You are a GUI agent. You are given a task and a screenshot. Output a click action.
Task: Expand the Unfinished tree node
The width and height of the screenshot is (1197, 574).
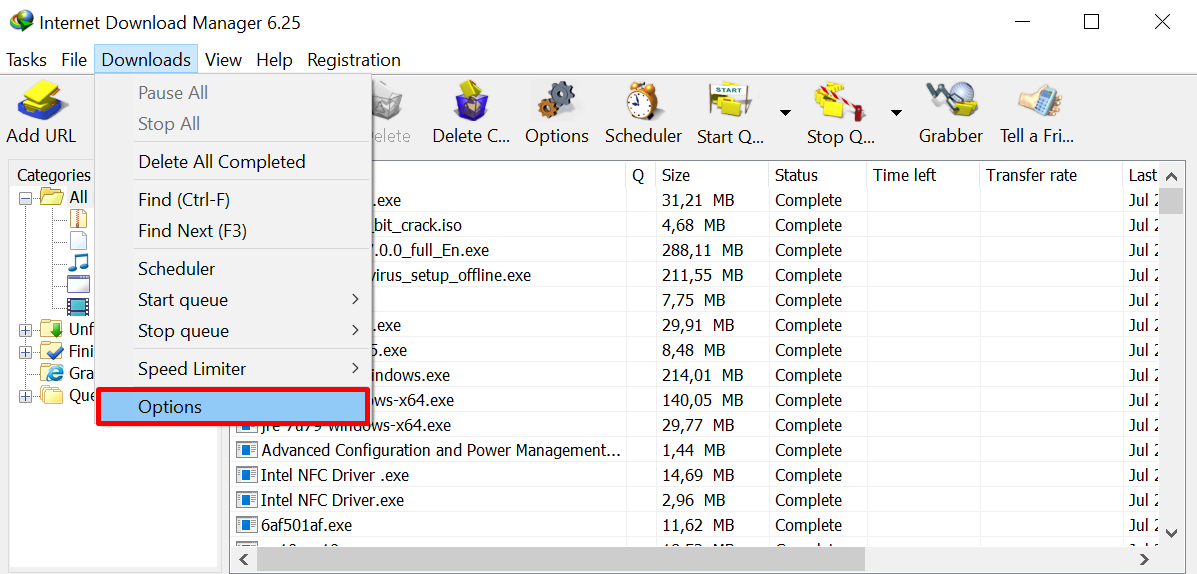coord(25,331)
